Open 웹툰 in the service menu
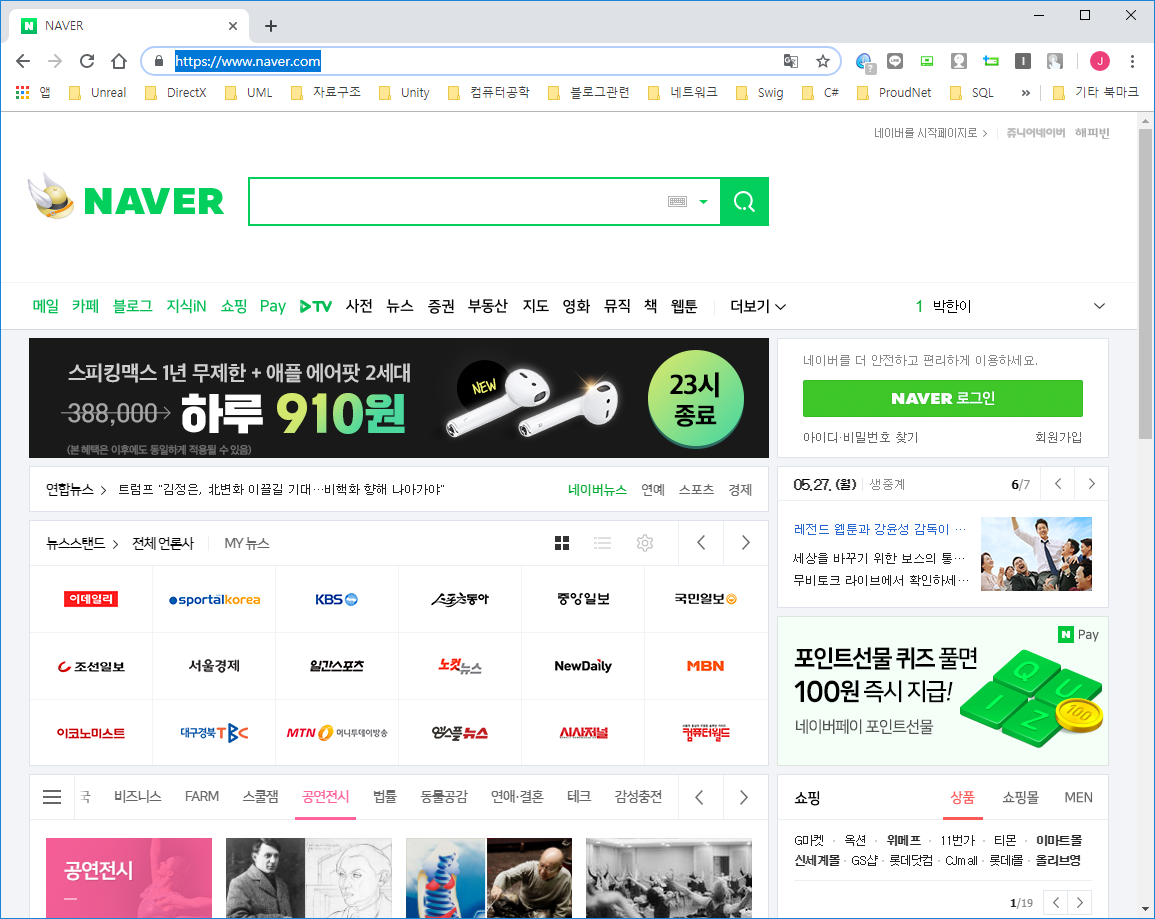The image size is (1155, 919). (x=684, y=306)
